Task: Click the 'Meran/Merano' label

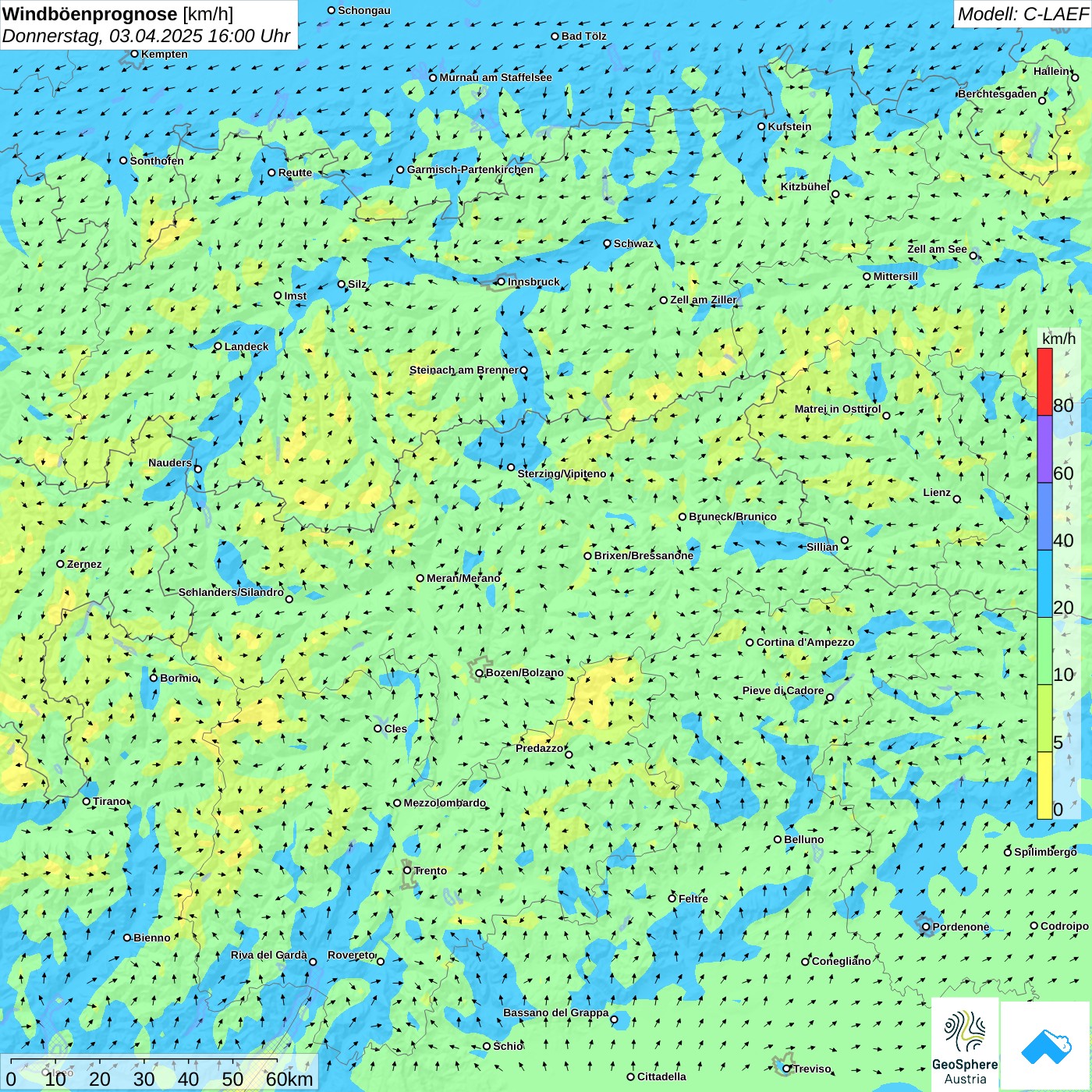Action: [x=463, y=578]
